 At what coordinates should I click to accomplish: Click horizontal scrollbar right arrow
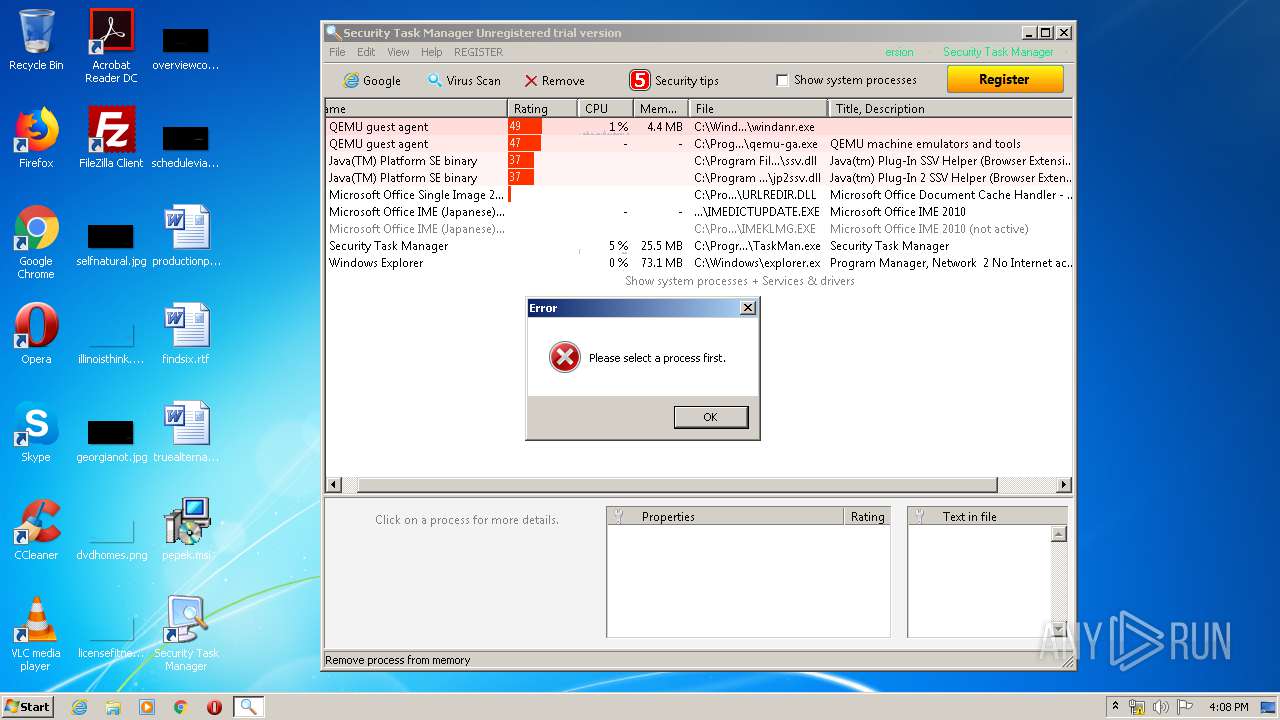1064,485
